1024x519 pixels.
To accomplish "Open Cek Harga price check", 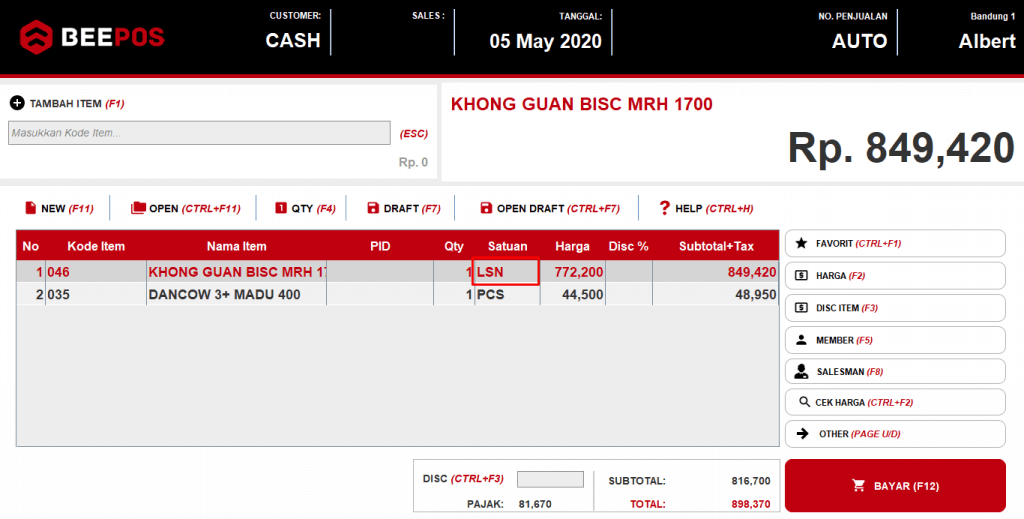I will (x=894, y=402).
